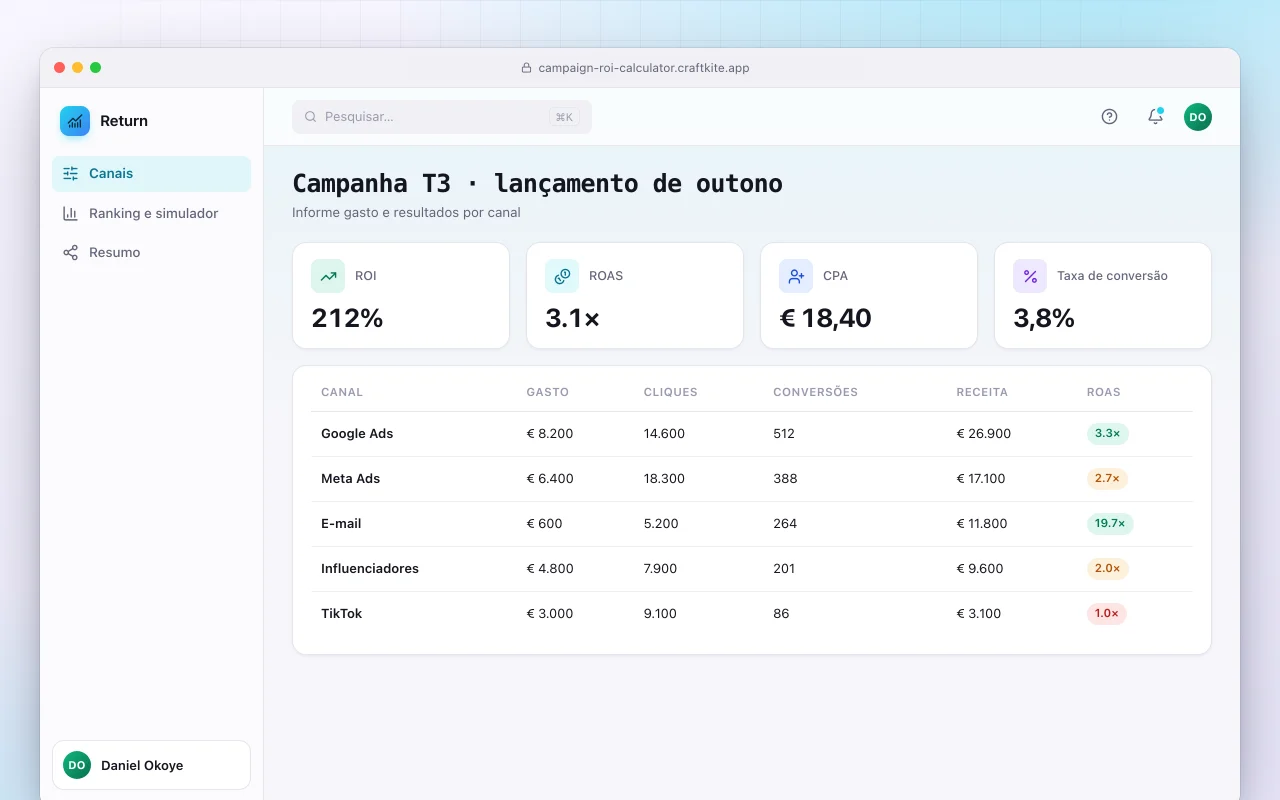Image resolution: width=1280 pixels, height=800 pixels.
Task: Click the campaign-roi-calculator.craftkite.app URL
Action: (x=644, y=68)
